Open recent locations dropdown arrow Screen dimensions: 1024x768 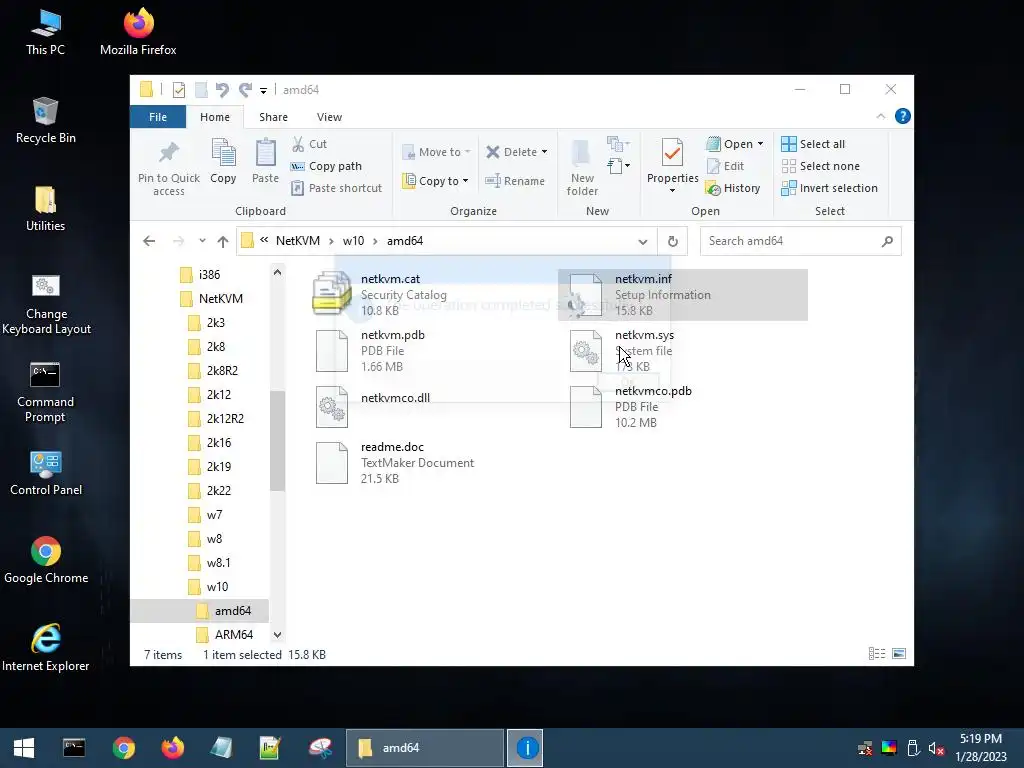[x=202, y=241]
